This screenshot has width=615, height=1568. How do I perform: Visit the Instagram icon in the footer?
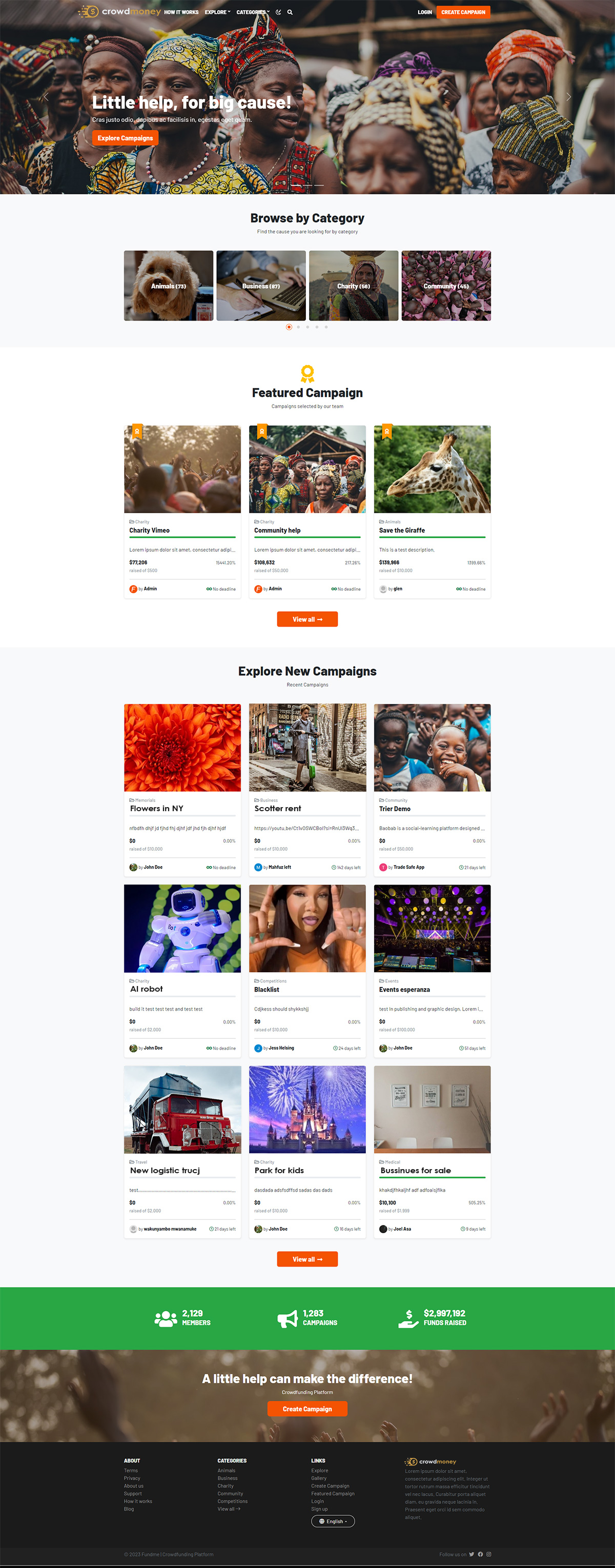[488, 1554]
